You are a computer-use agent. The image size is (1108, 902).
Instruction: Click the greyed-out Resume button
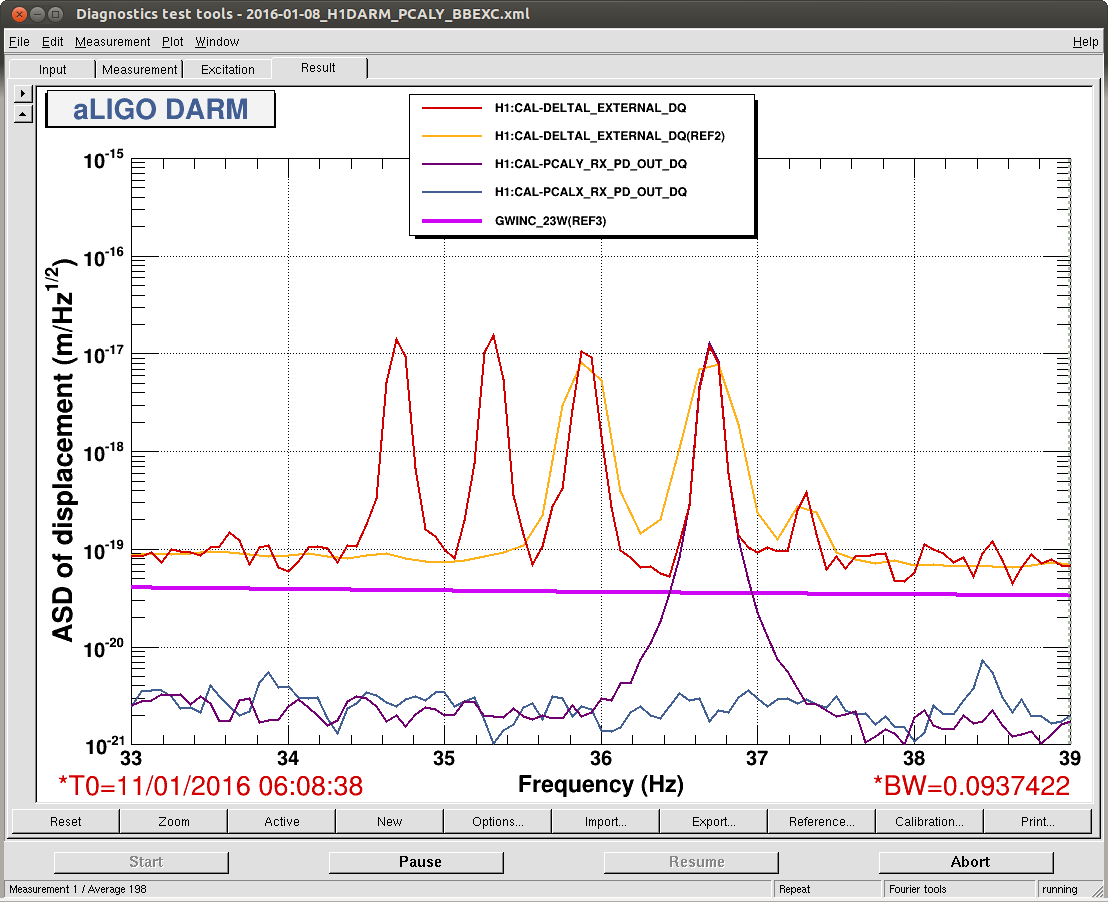[x=691, y=862]
